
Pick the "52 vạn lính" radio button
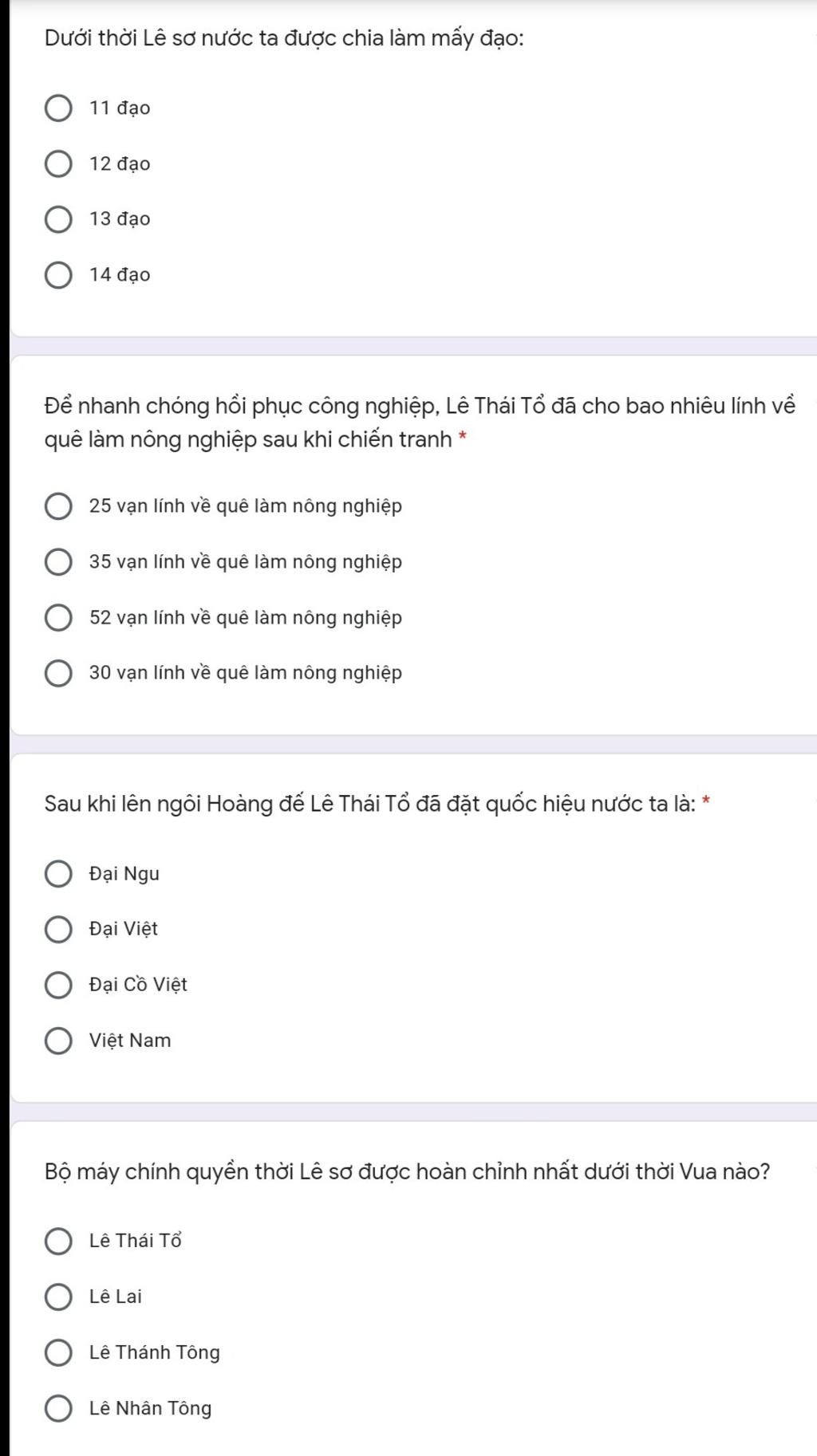coord(58,618)
